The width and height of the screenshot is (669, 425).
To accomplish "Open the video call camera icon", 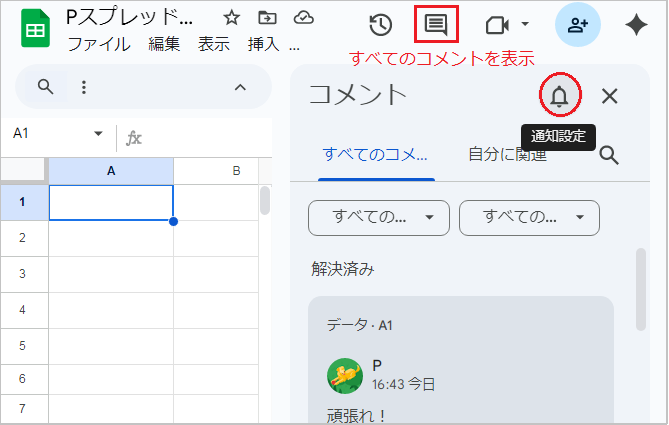I will [506, 25].
